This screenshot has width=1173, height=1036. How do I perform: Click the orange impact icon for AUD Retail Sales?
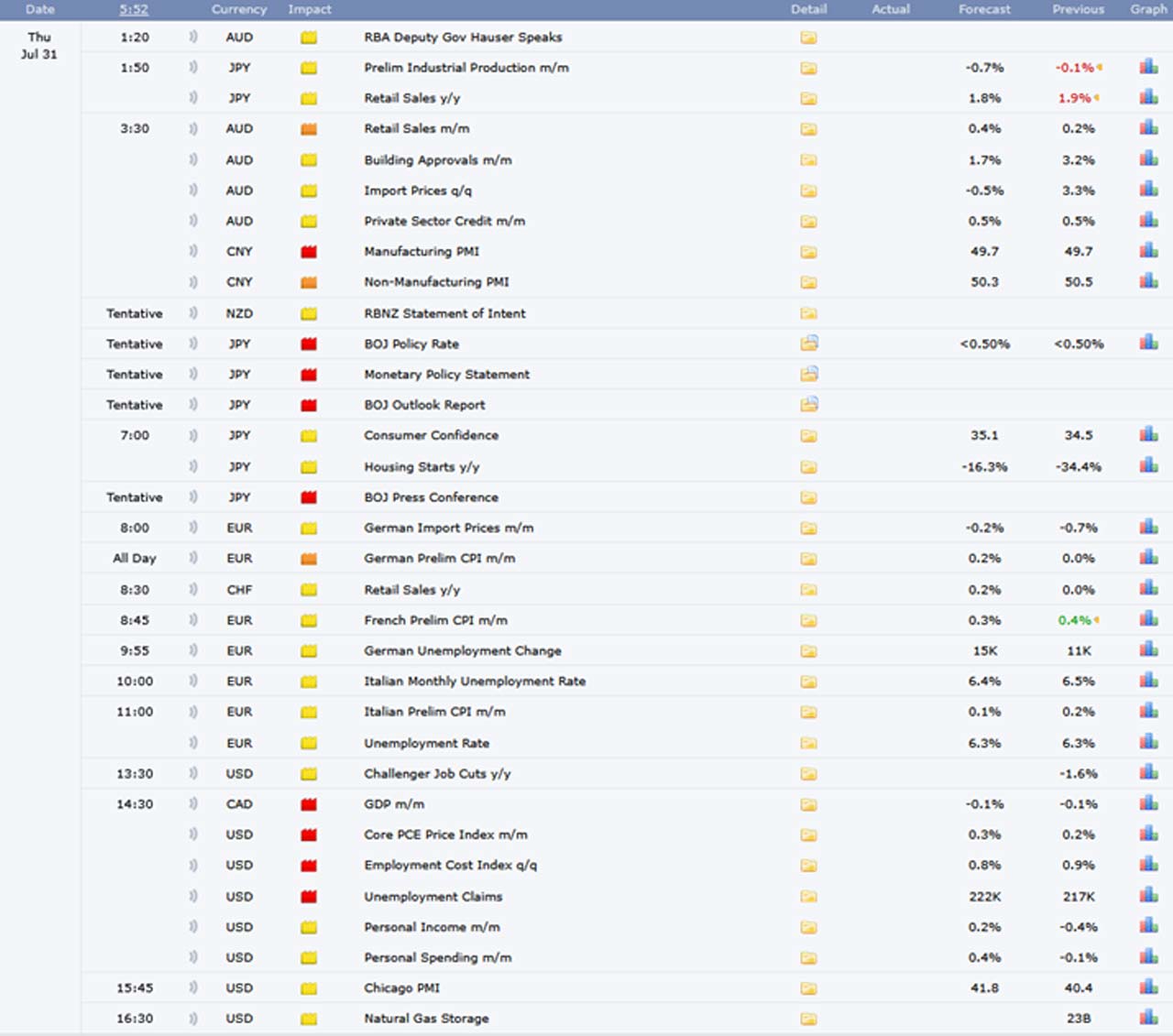[309, 129]
